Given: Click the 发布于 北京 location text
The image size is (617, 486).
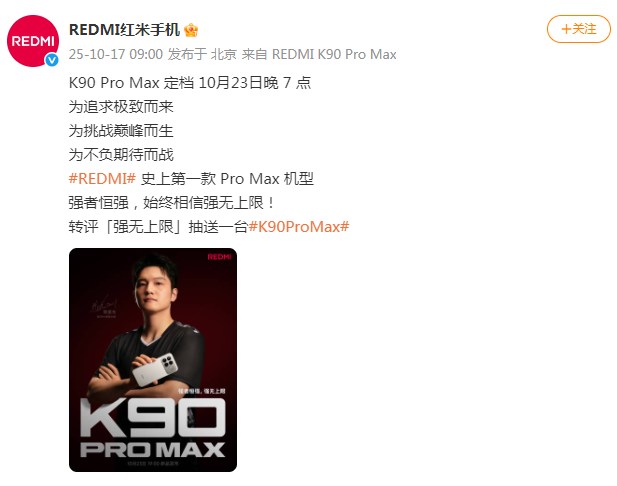Looking at the screenshot, I should [202, 54].
